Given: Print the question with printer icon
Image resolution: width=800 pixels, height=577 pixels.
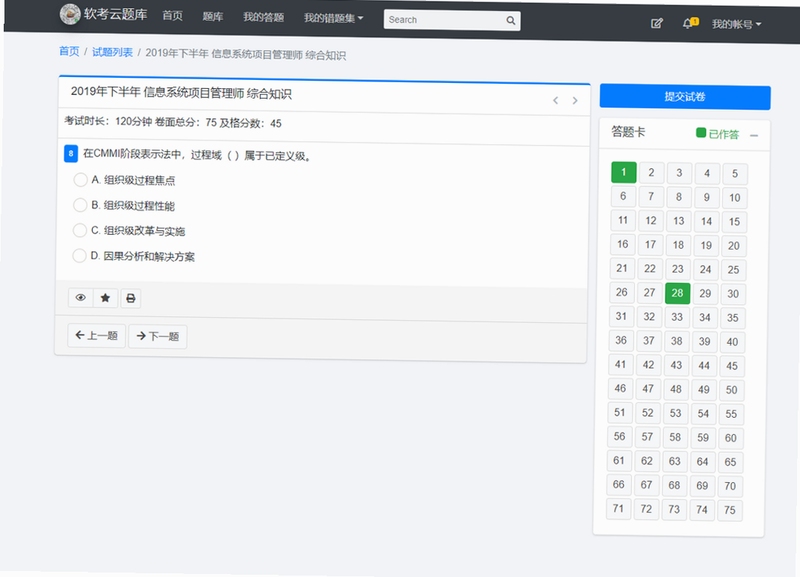Looking at the screenshot, I should (131, 298).
